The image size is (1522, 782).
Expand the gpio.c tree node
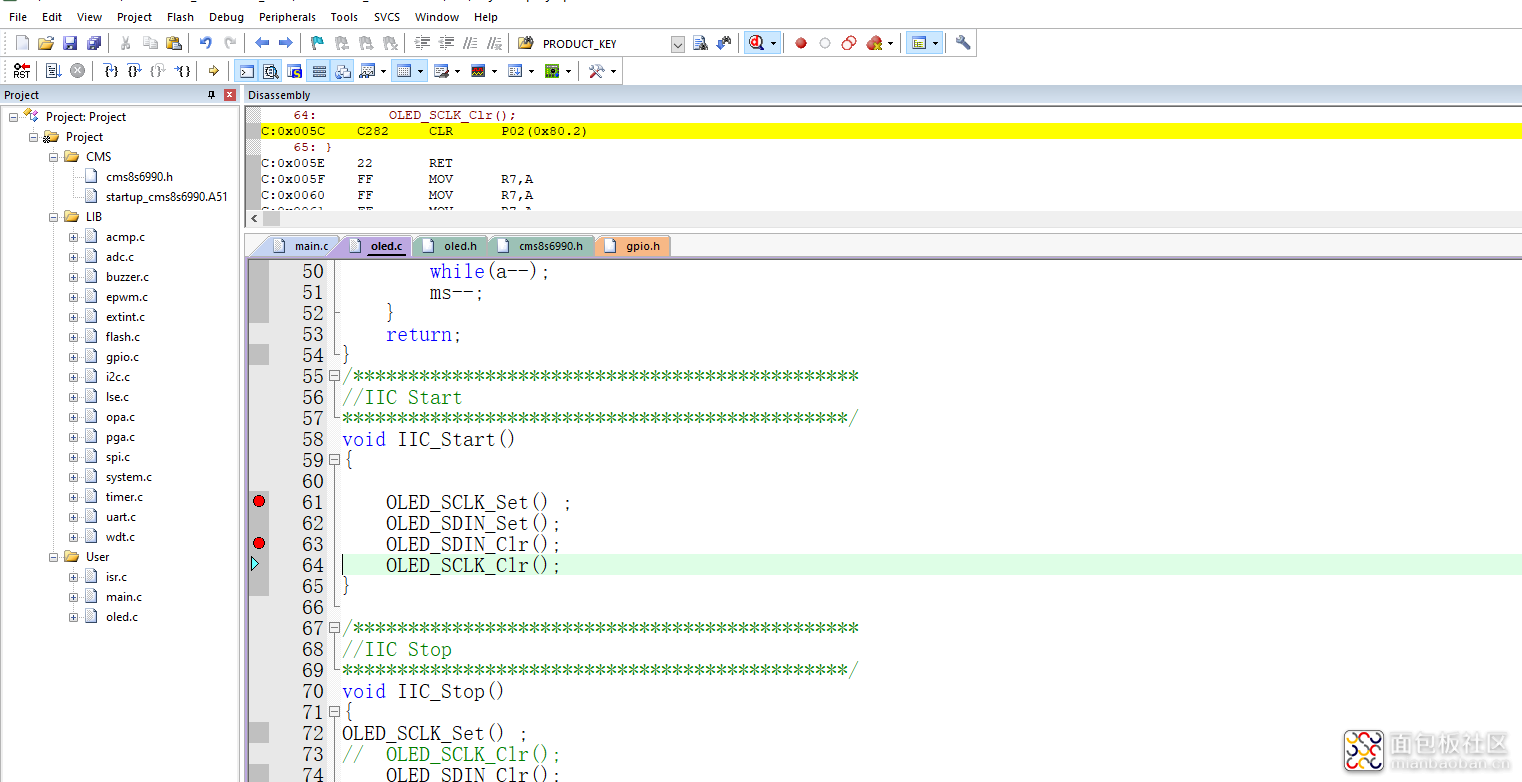coord(74,357)
